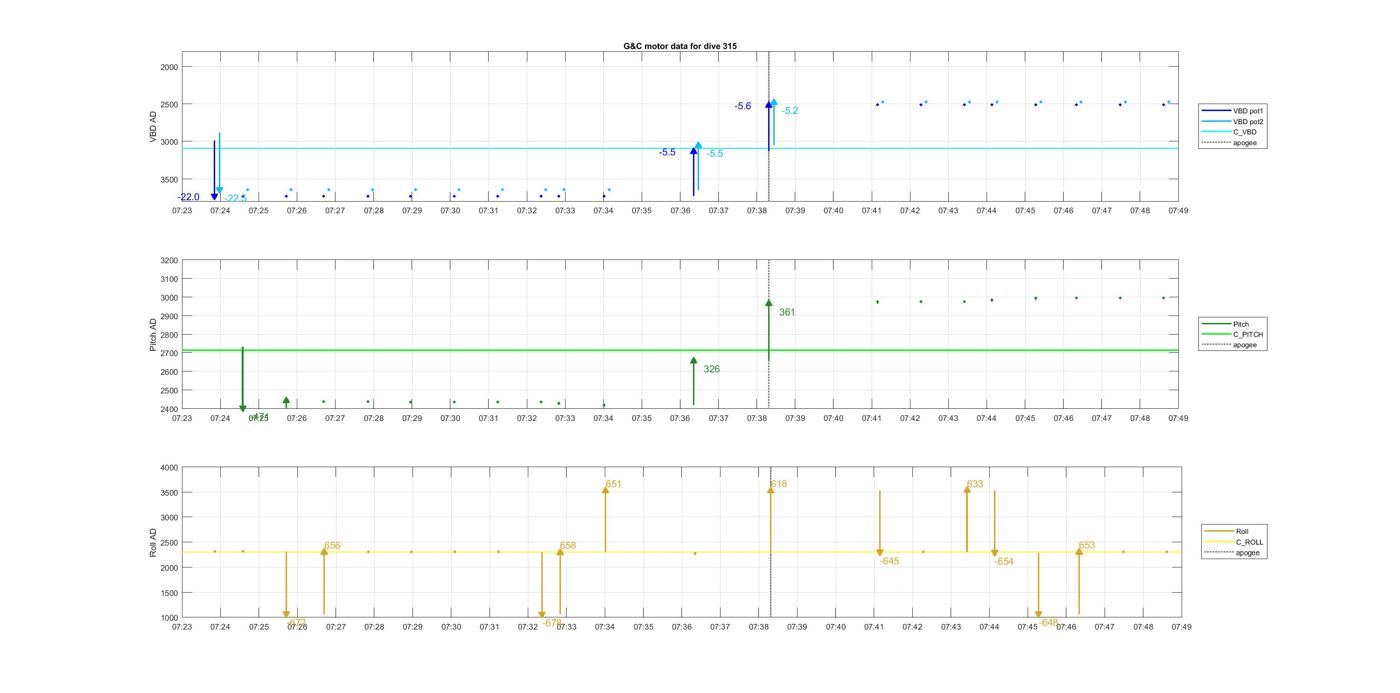Select the 'VBD AD' y-axis label
Viewport: 1400px width, 693px height.
coord(153,127)
